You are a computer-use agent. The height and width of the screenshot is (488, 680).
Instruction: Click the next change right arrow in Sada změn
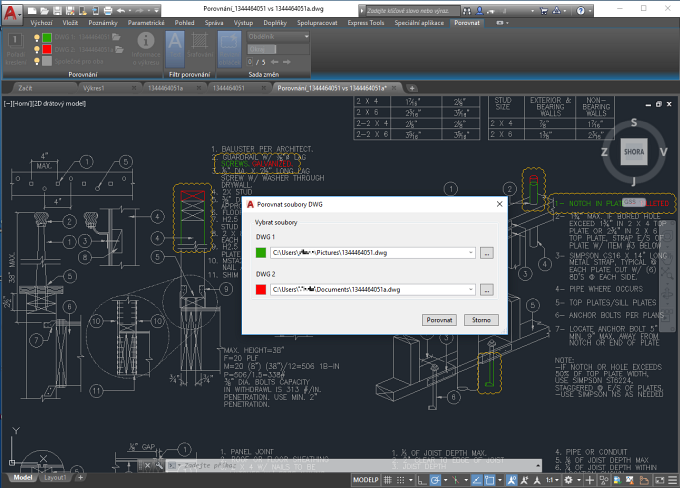(x=287, y=62)
